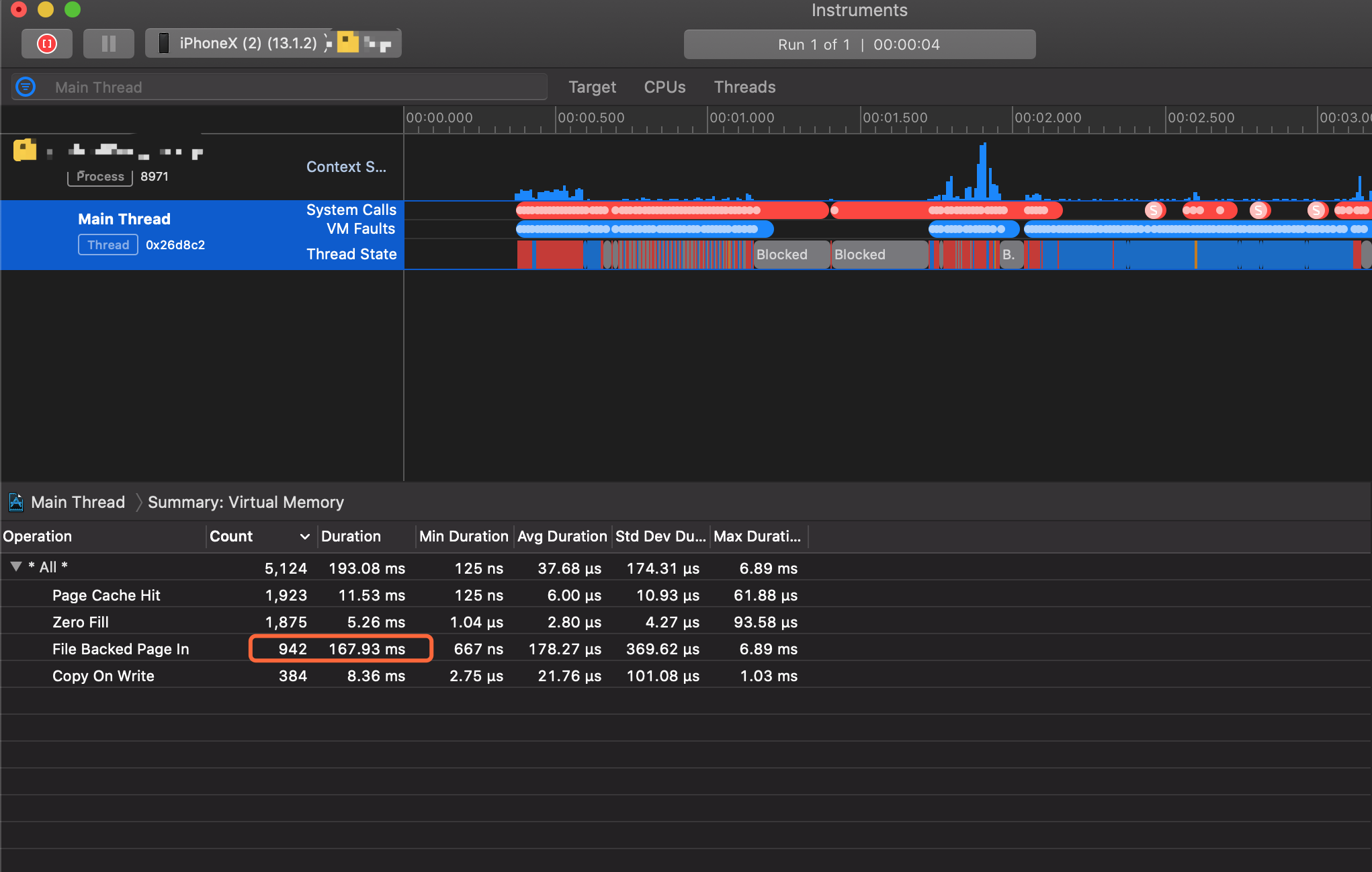Screen dimensions: 1372x872
Task: Click the filter icon beside Main Thread field
Action: (26, 87)
